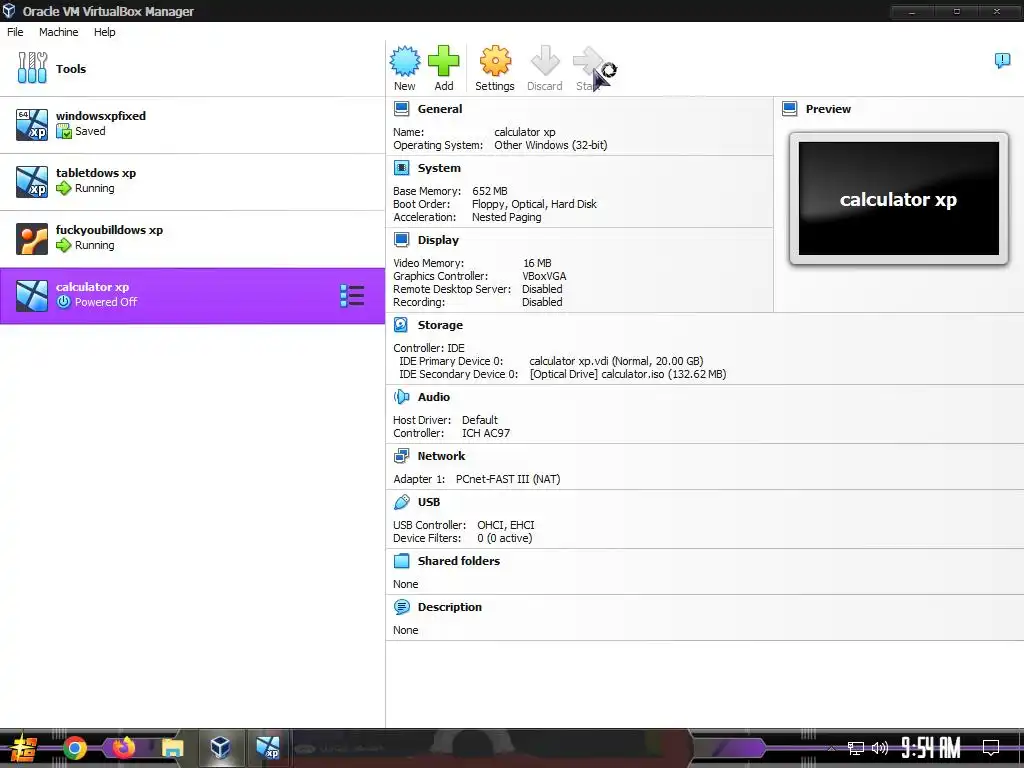Click the Base Memory 652 MB value
The height and width of the screenshot is (768, 1024).
point(490,191)
